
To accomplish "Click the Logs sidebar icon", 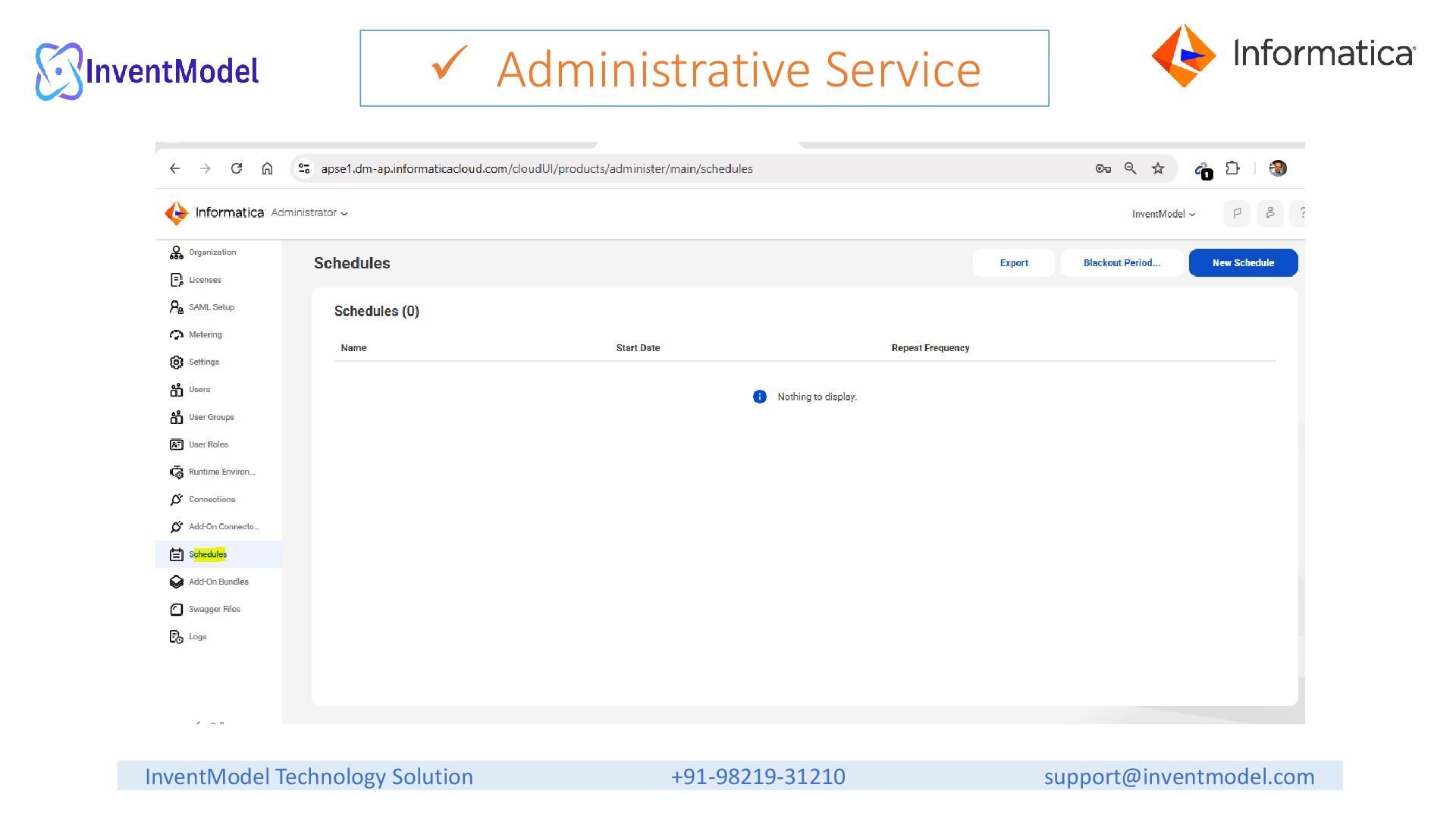I will 177,637.
